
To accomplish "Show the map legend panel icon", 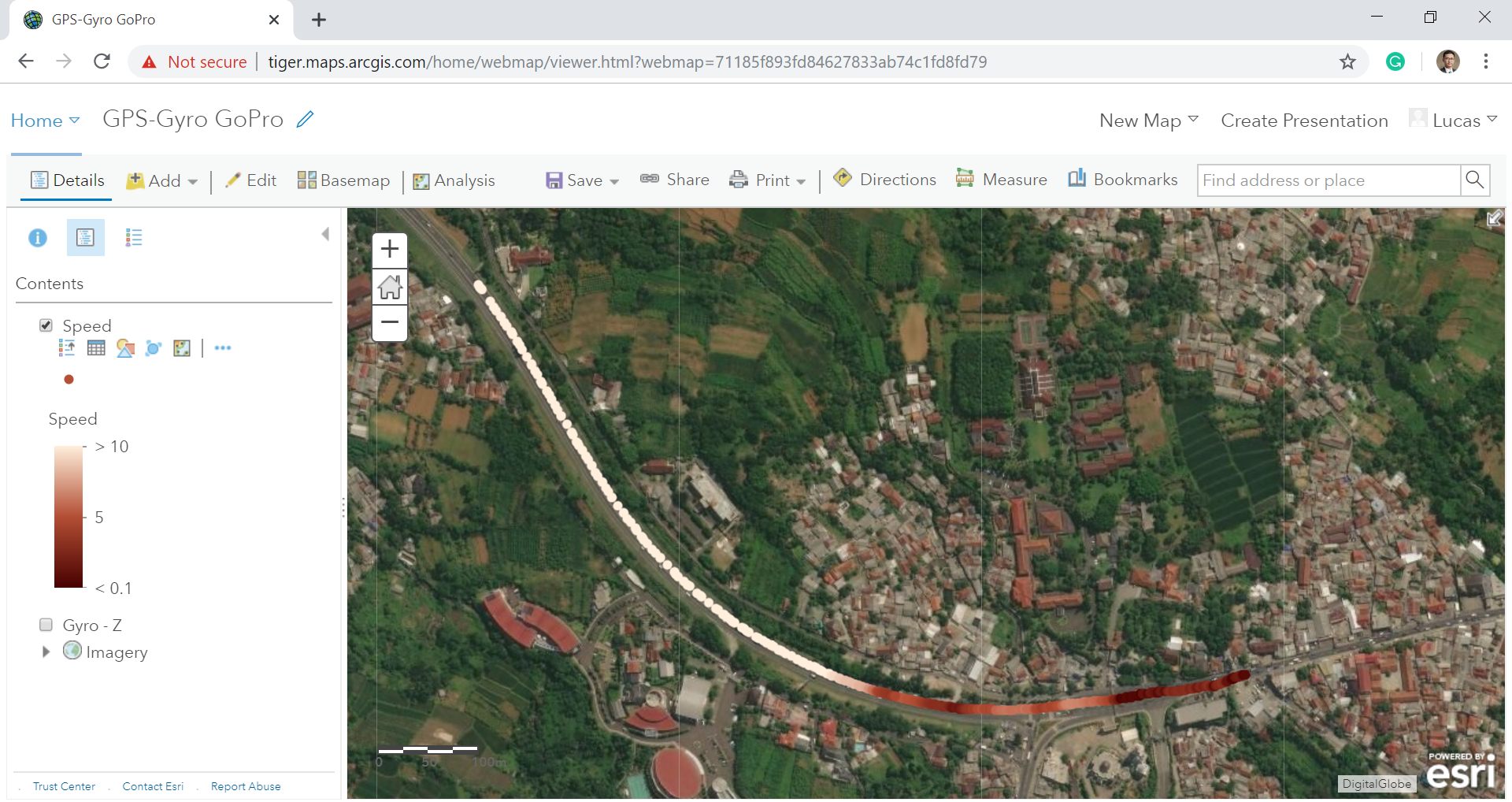I will tap(134, 238).
